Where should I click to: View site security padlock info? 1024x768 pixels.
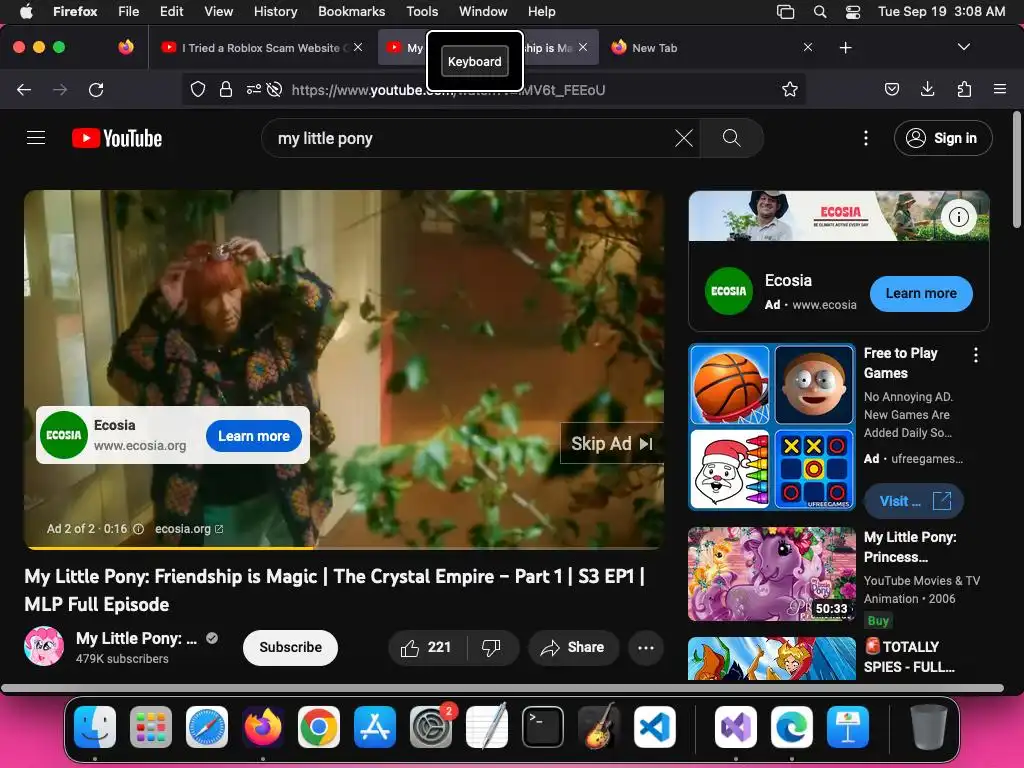click(x=225, y=89)
